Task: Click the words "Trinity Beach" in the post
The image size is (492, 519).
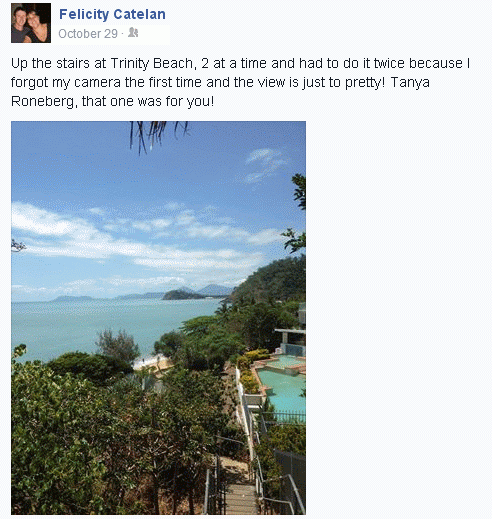Action: pyautogui.click(x=152, y=63)
